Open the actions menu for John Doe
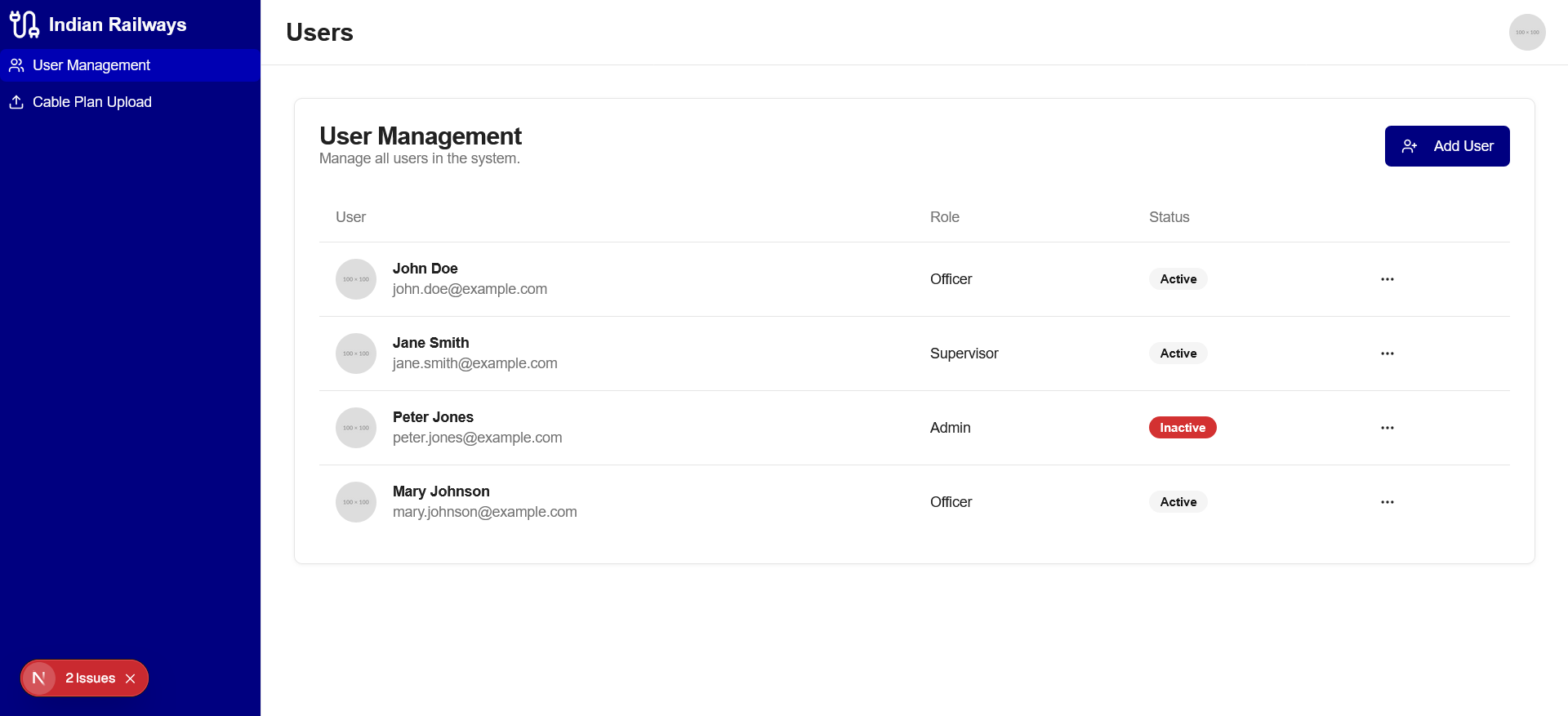This screenshot has width=1568, height=716. pyautogui.click(x=1387, y=279)
